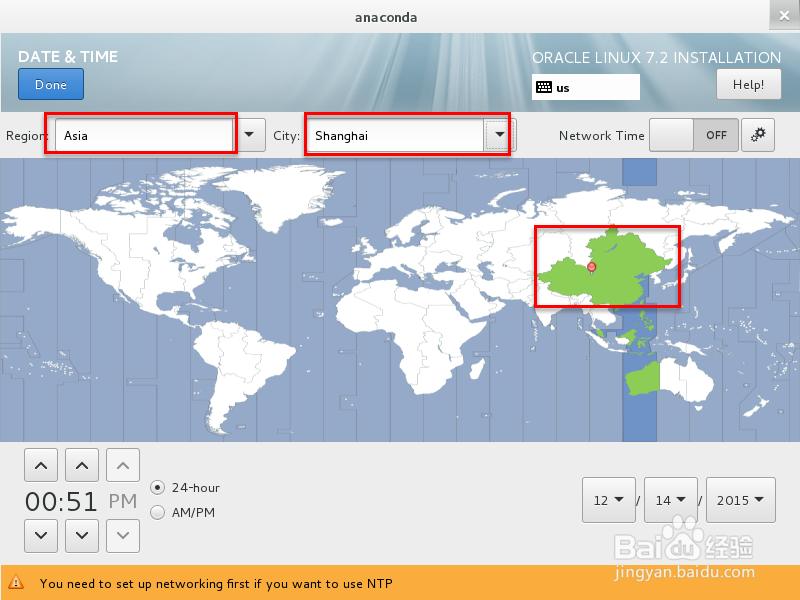Open the Help! button
The image size is (800, 600).
click(748, 84)
